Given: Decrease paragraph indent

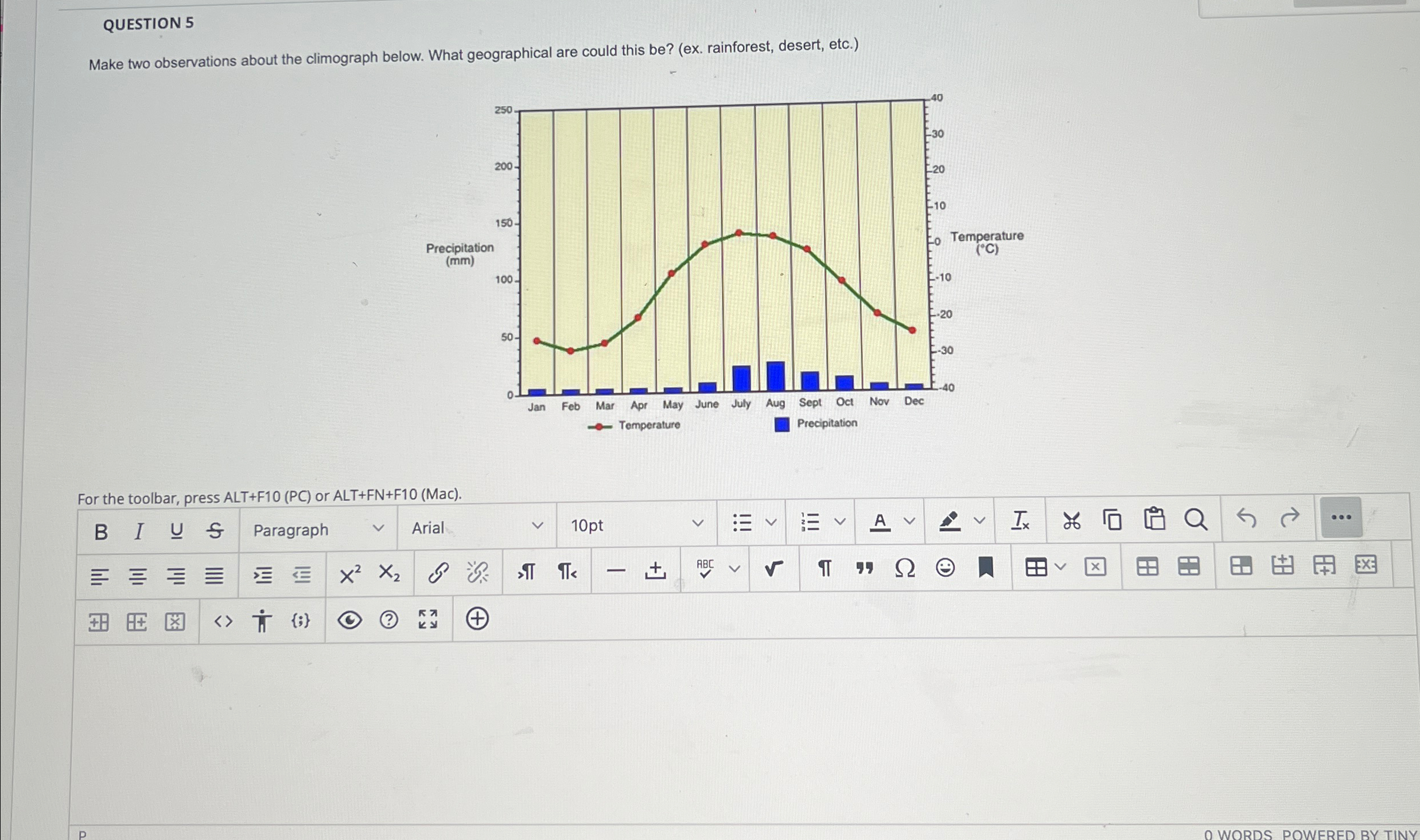Looking at the screenshot, I should 301,574.
